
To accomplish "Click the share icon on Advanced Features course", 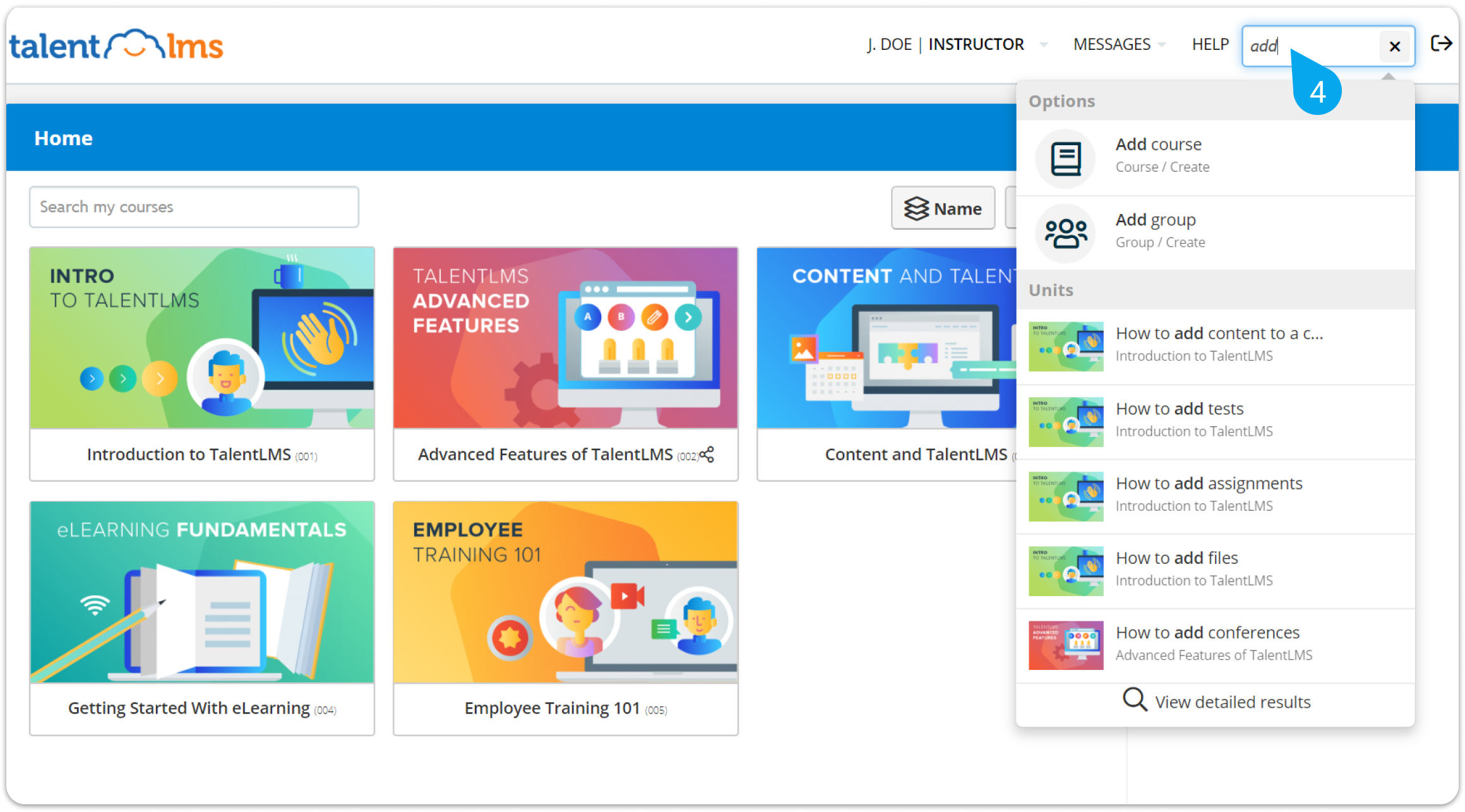I will pos(707,454).
